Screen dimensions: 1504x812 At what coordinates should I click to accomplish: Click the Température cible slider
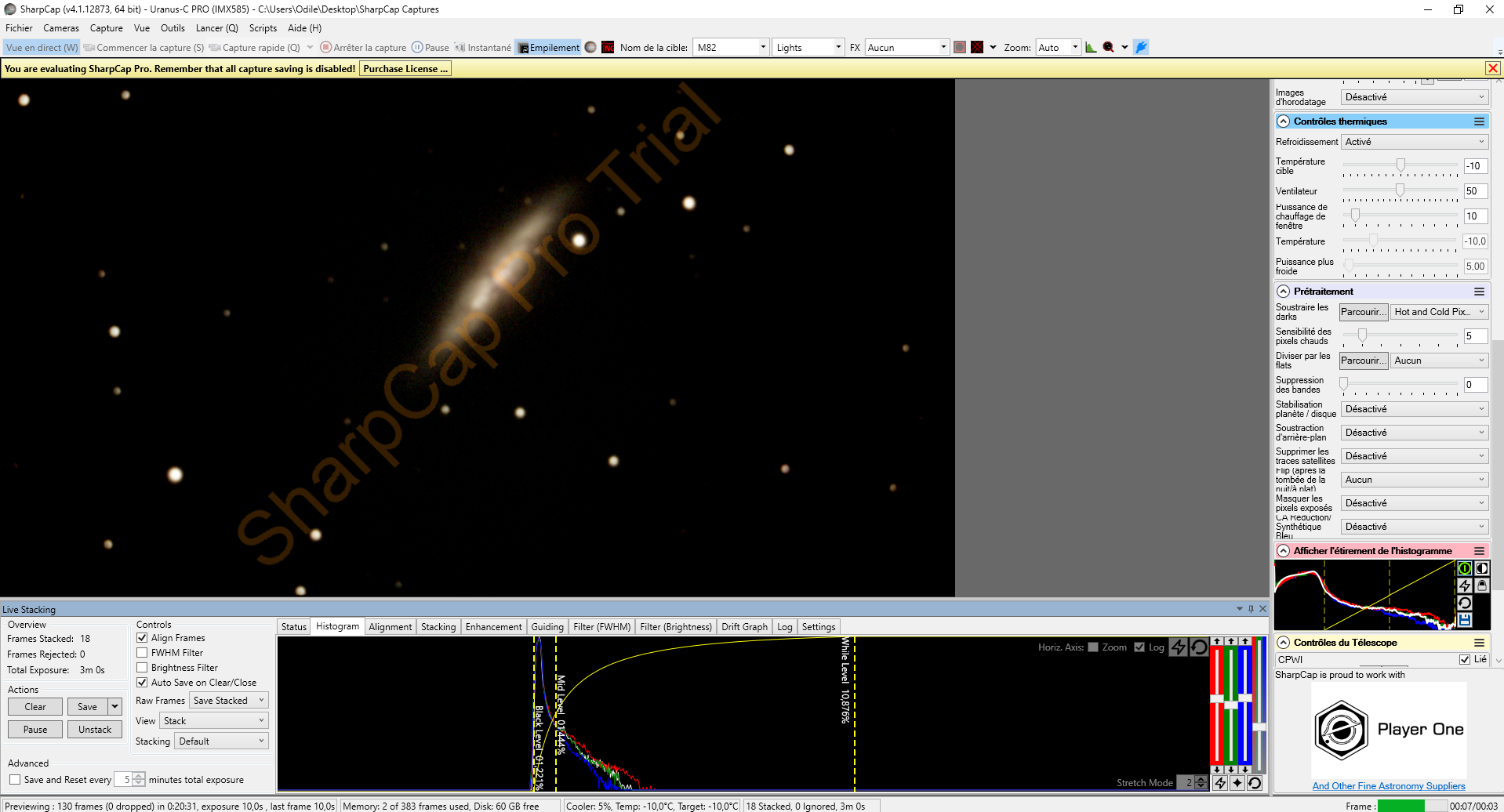pos(1400,166)
